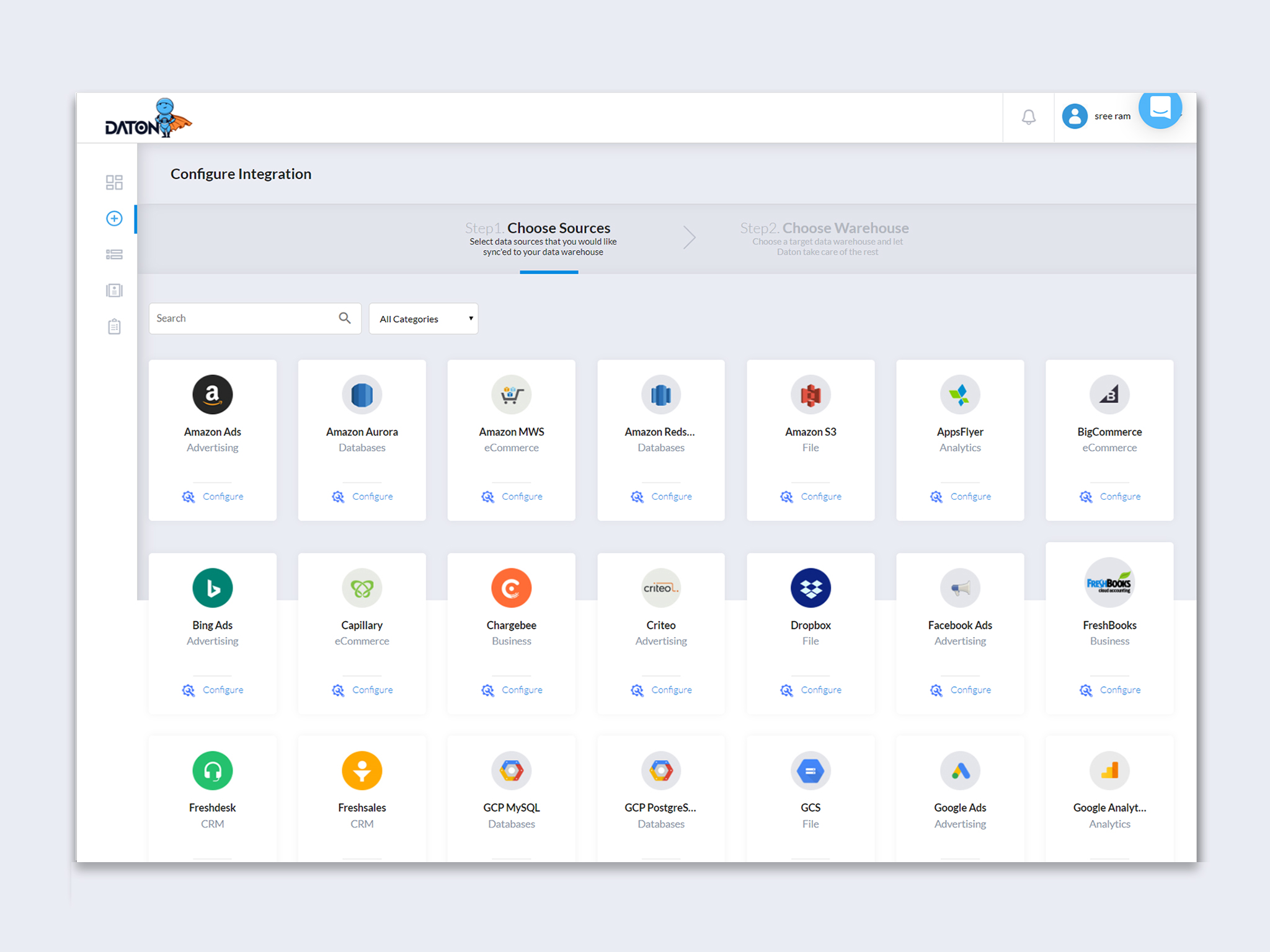The height and width of the screenshot is (952, 1270).
Task: Select the add integration plus sidebar icon
Action: click(x=114, y=218)
